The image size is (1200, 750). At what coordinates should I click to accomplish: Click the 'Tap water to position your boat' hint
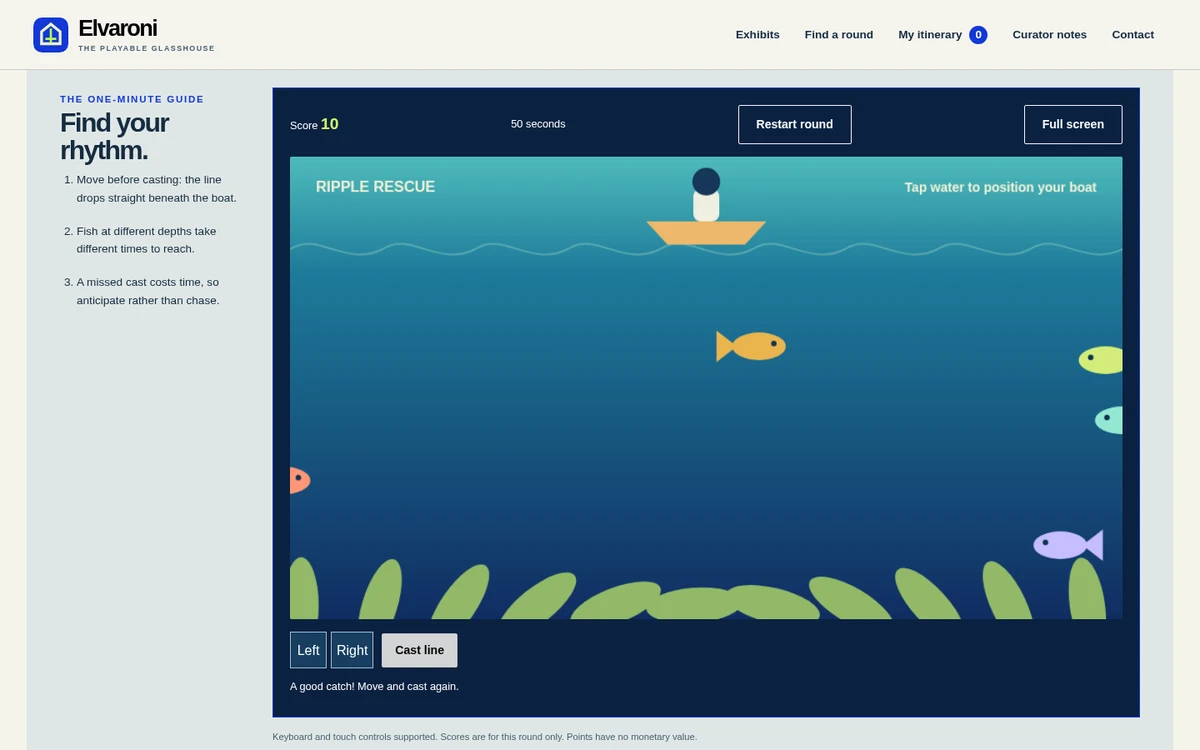coord(1000,187)
